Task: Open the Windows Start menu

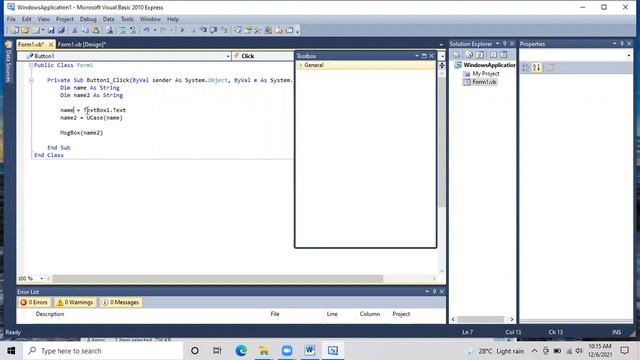Action: pos(11,351)
